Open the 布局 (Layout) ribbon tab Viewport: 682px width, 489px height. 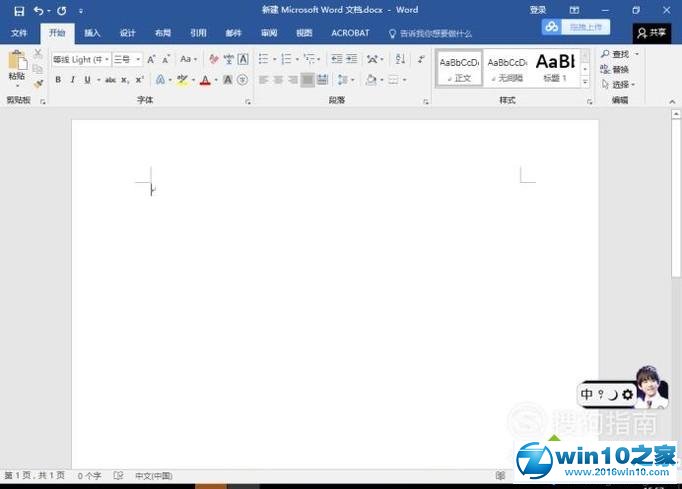[x=162, y=33]
